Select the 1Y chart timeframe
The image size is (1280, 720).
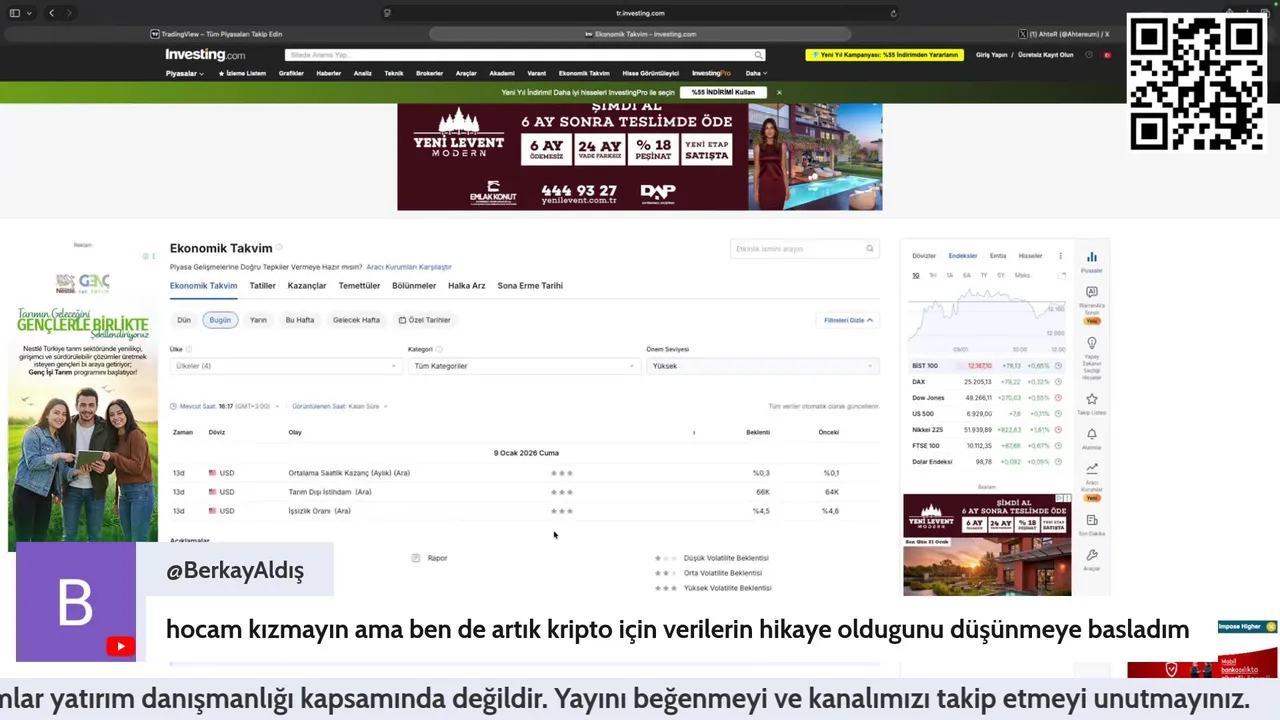[984, 275]
